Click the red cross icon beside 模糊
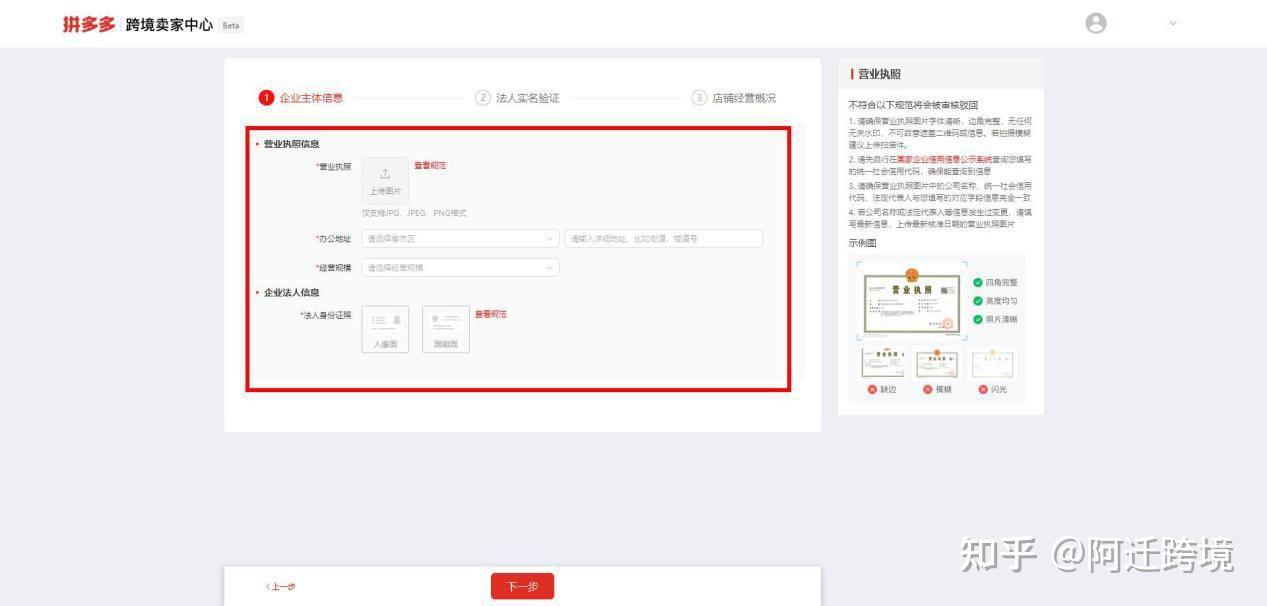Viewport: 1267px width, 606px height. coord(927,390)
